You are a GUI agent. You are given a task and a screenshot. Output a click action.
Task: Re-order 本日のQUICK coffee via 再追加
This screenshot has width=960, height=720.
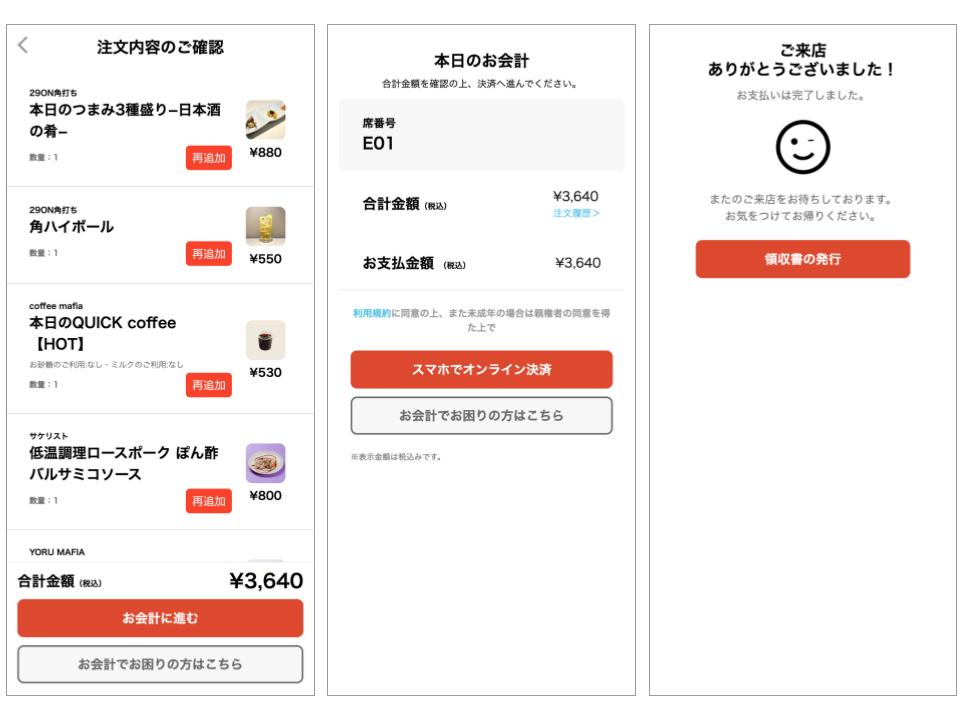click(x=208, y=385)
